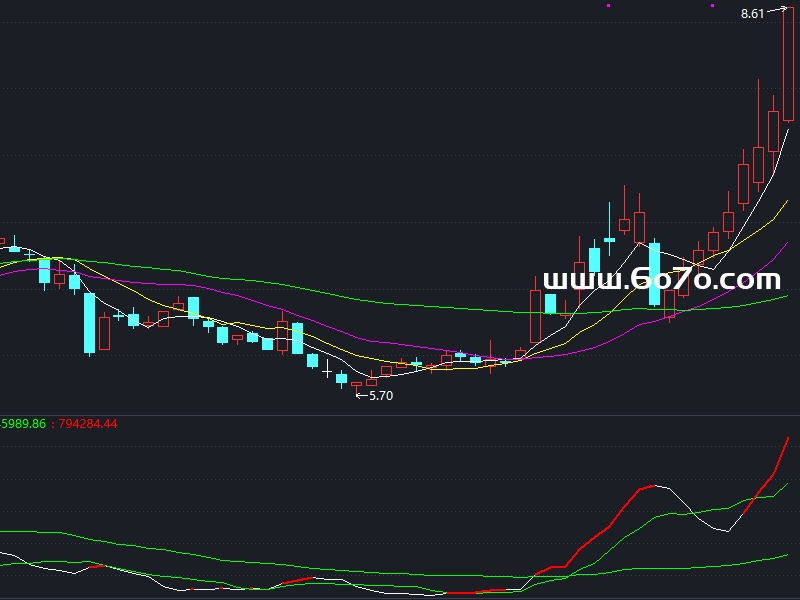Click the cyan candlestick overlapping the watermark

coord(654,272)
